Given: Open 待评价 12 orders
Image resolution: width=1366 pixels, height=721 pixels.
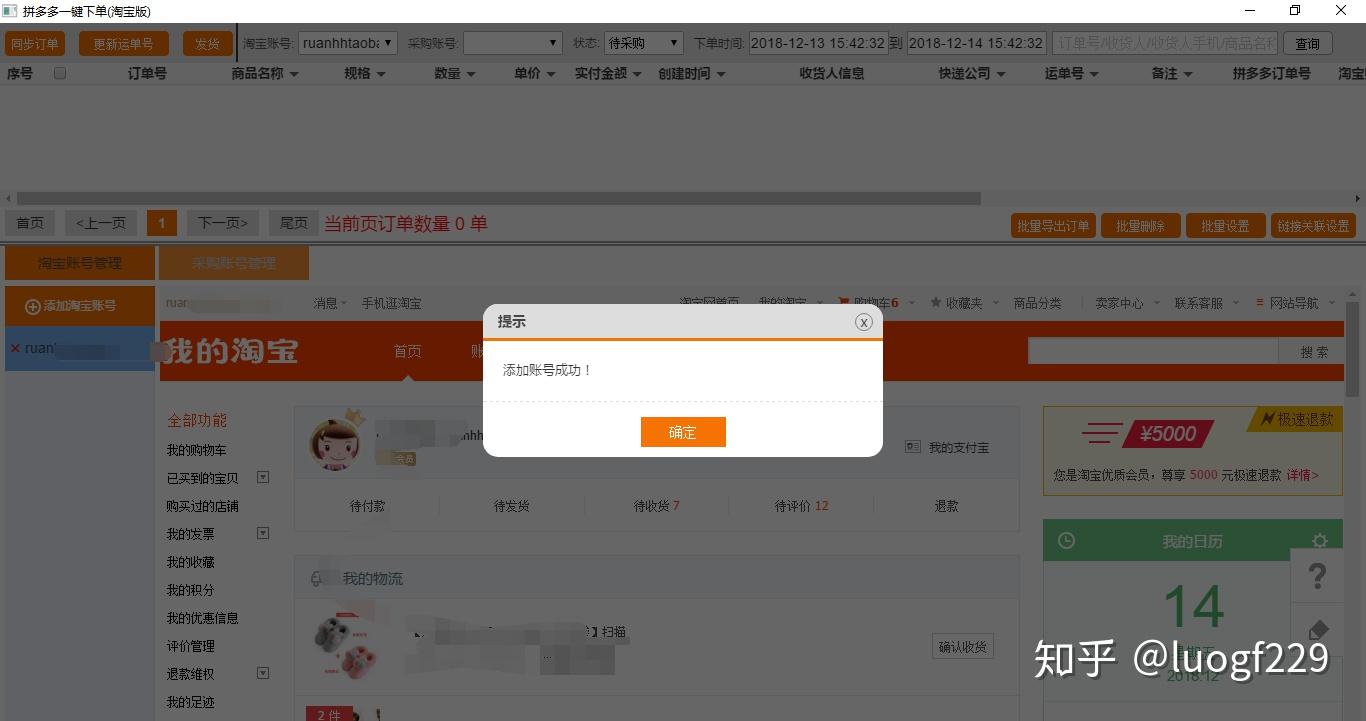Looking at the screenshot, I should (x=801, y=506).
